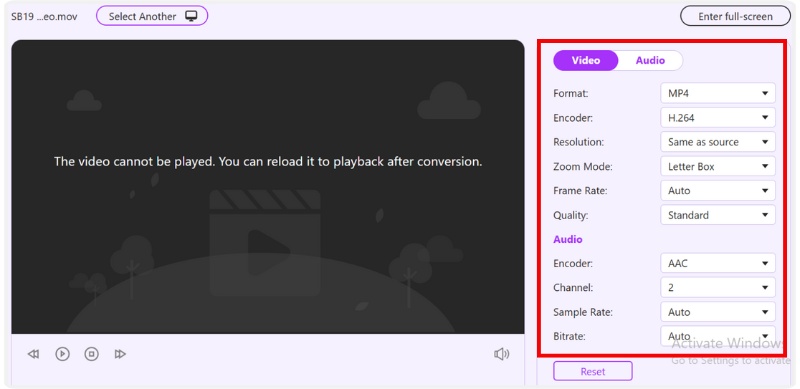Click the Format: label
The width and height of the screenshot is (800, 389).
point(571,93)
